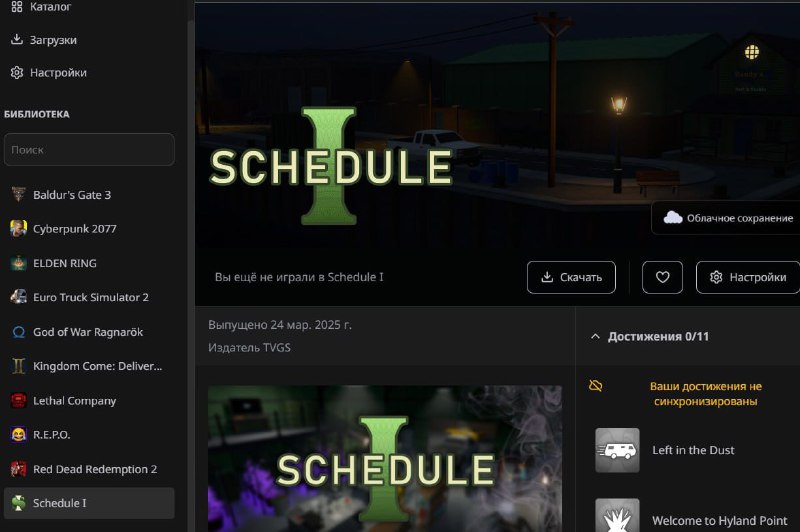Focus the library Поиск search field
This screenshot has height=532, width=800.
click(89, 150)
